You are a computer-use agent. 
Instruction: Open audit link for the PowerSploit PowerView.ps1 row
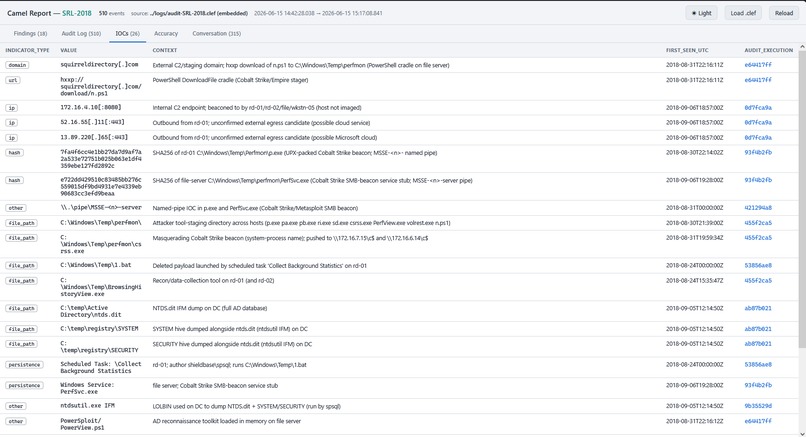(x=758, y=421)
